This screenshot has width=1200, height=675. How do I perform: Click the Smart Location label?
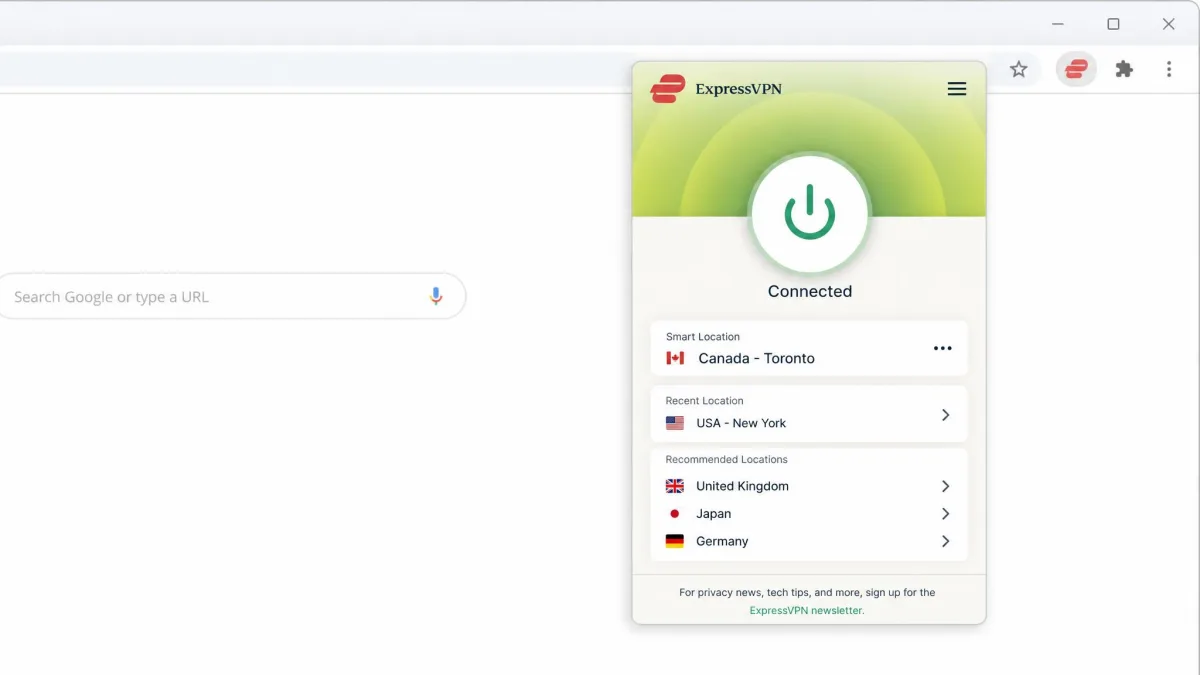(x=703, y=337)
